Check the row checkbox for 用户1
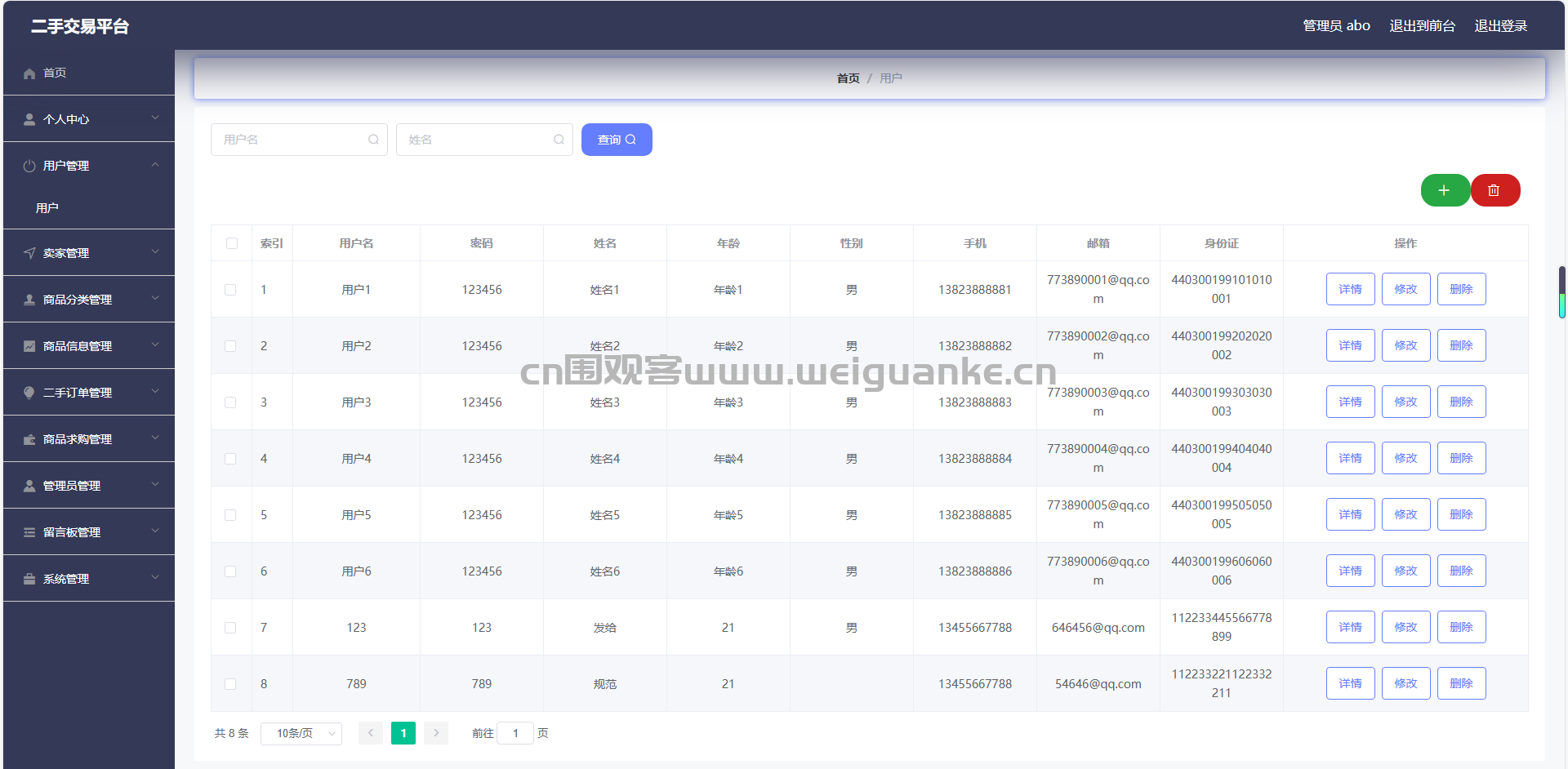The width and height of the screenshot is (1568, 769). [x=230, y=290]
